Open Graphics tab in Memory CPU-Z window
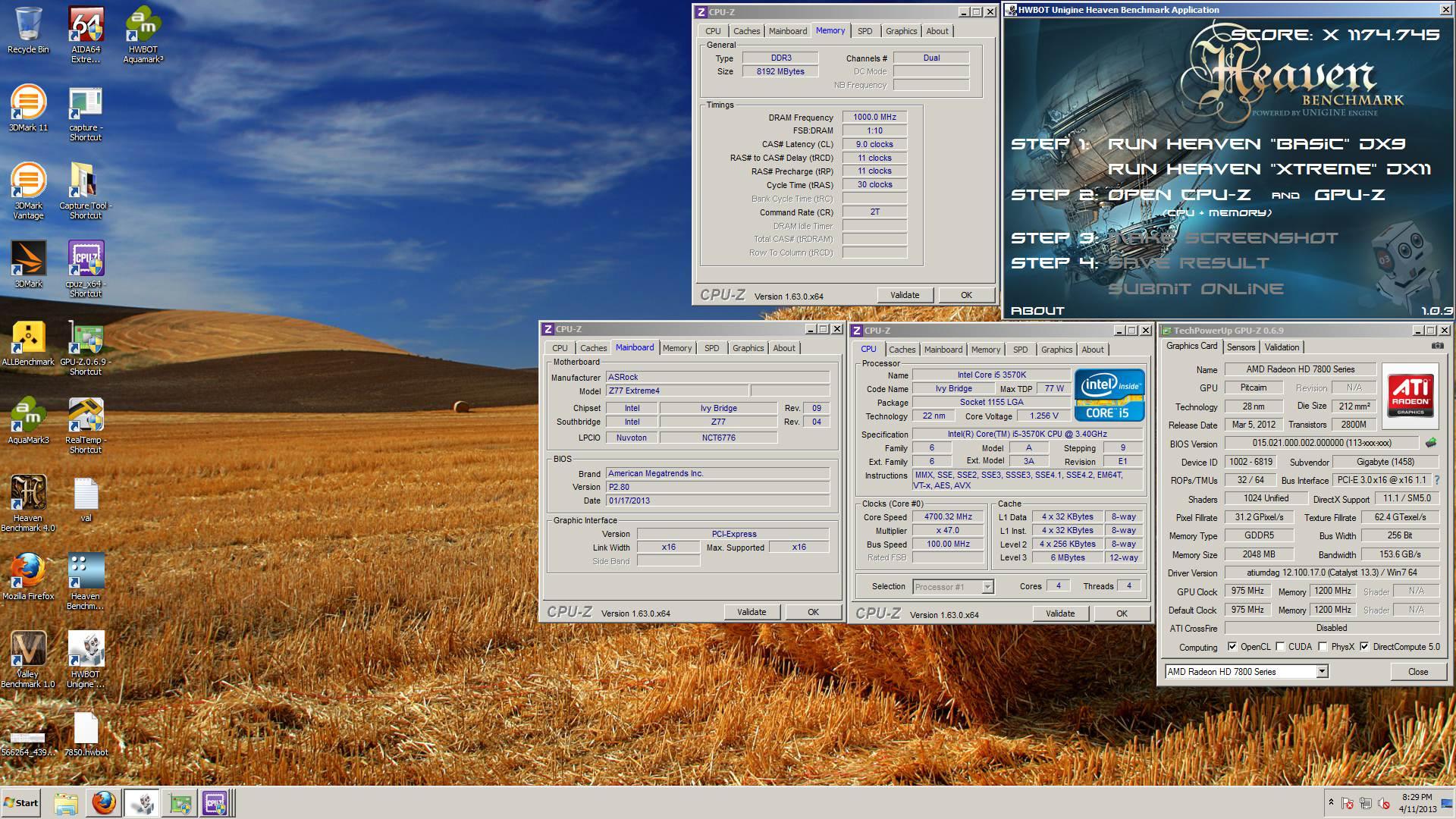 [x=901, y=31]
